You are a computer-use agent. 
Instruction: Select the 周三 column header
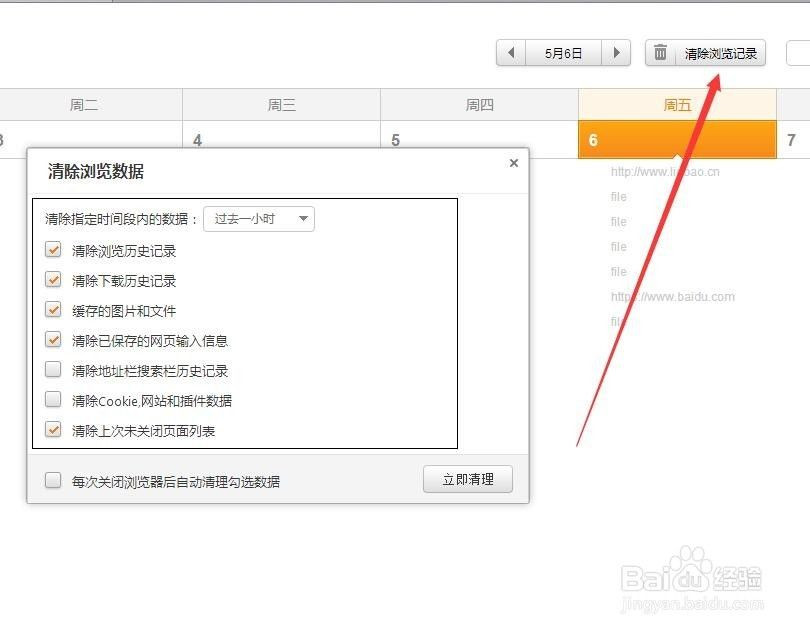[281, 105]
